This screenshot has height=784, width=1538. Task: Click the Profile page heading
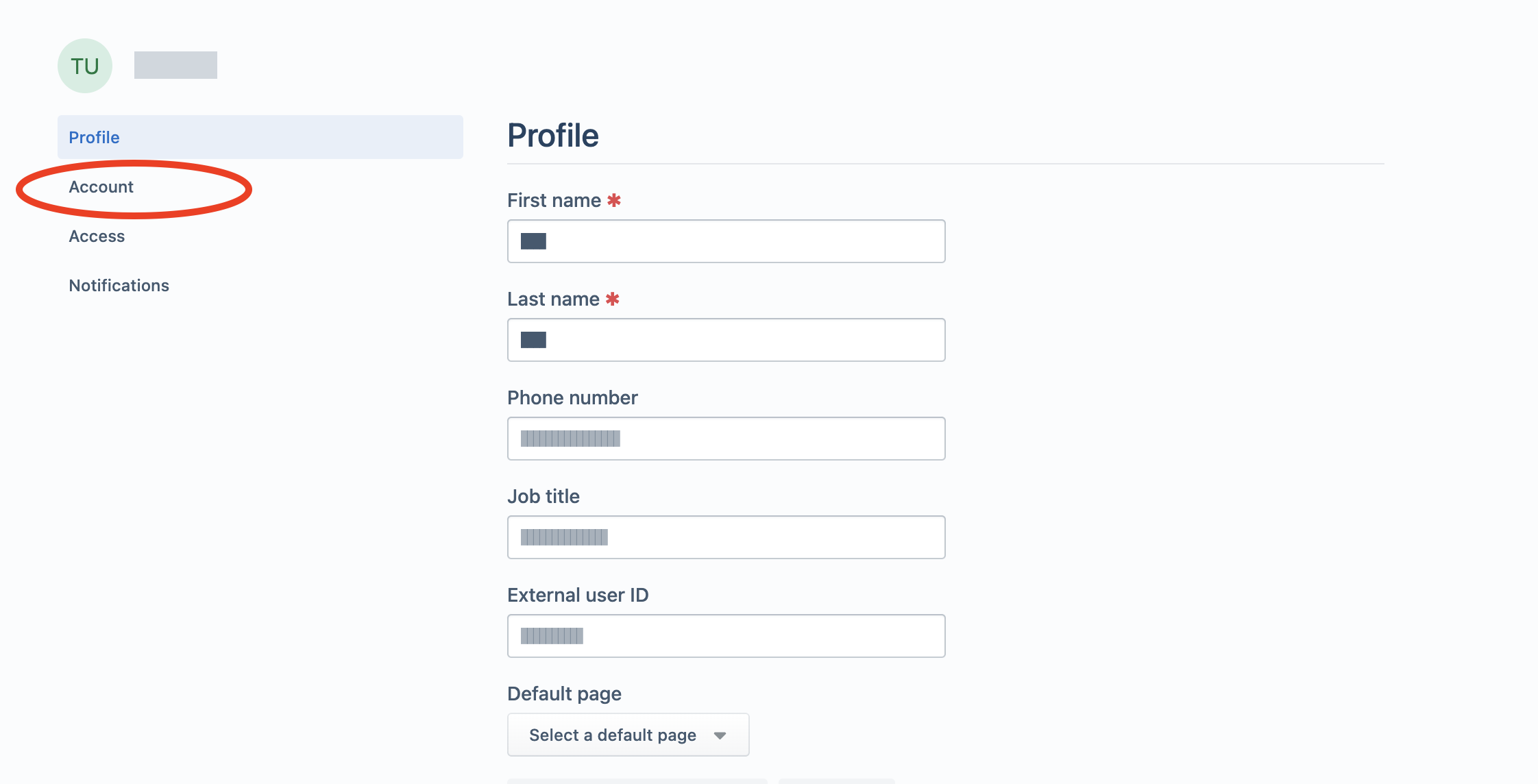(x=553, y=135)
